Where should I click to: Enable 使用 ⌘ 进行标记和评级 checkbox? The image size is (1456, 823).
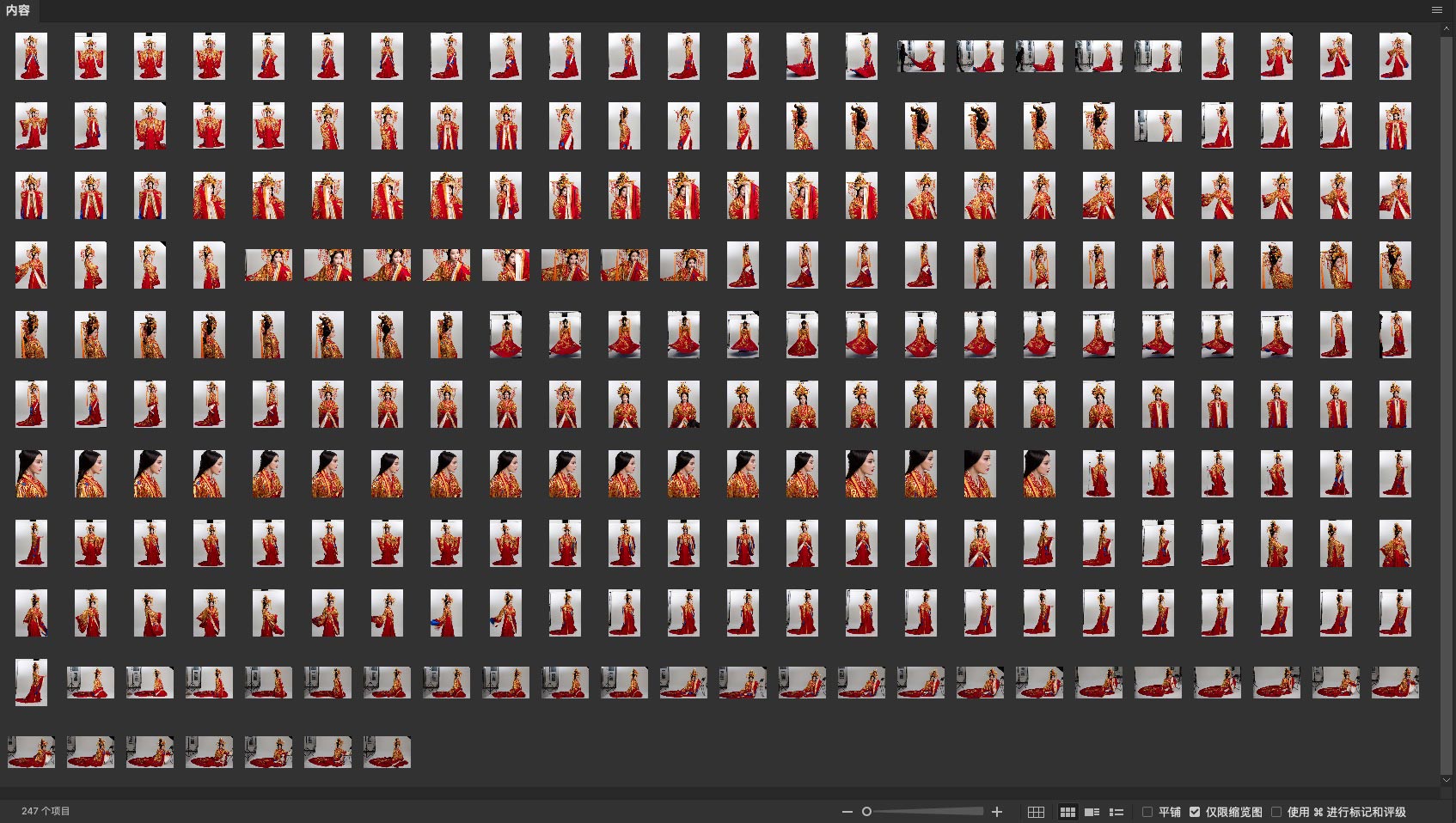coord(1276,812)
